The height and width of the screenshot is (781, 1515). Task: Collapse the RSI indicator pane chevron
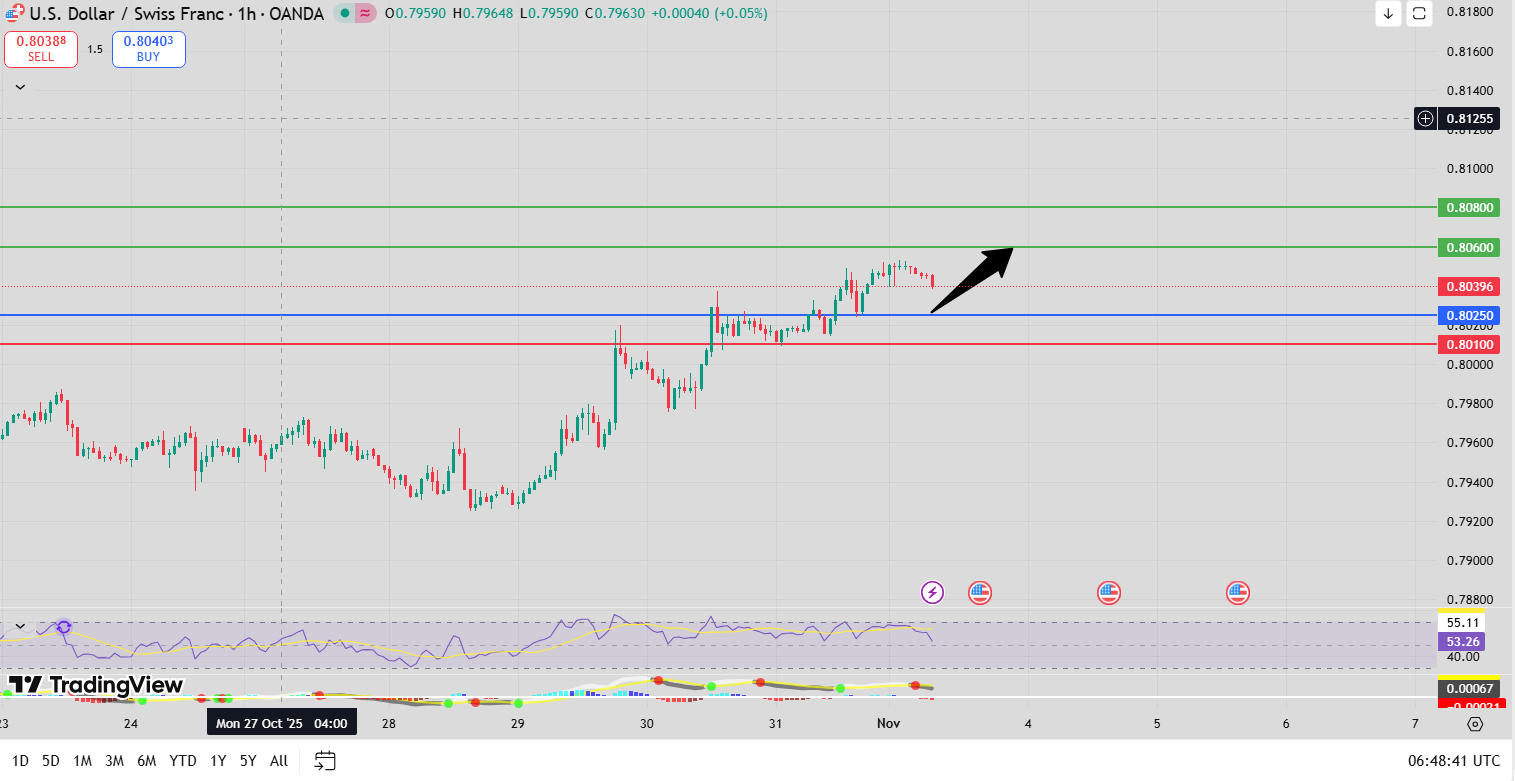coord(18,625)
